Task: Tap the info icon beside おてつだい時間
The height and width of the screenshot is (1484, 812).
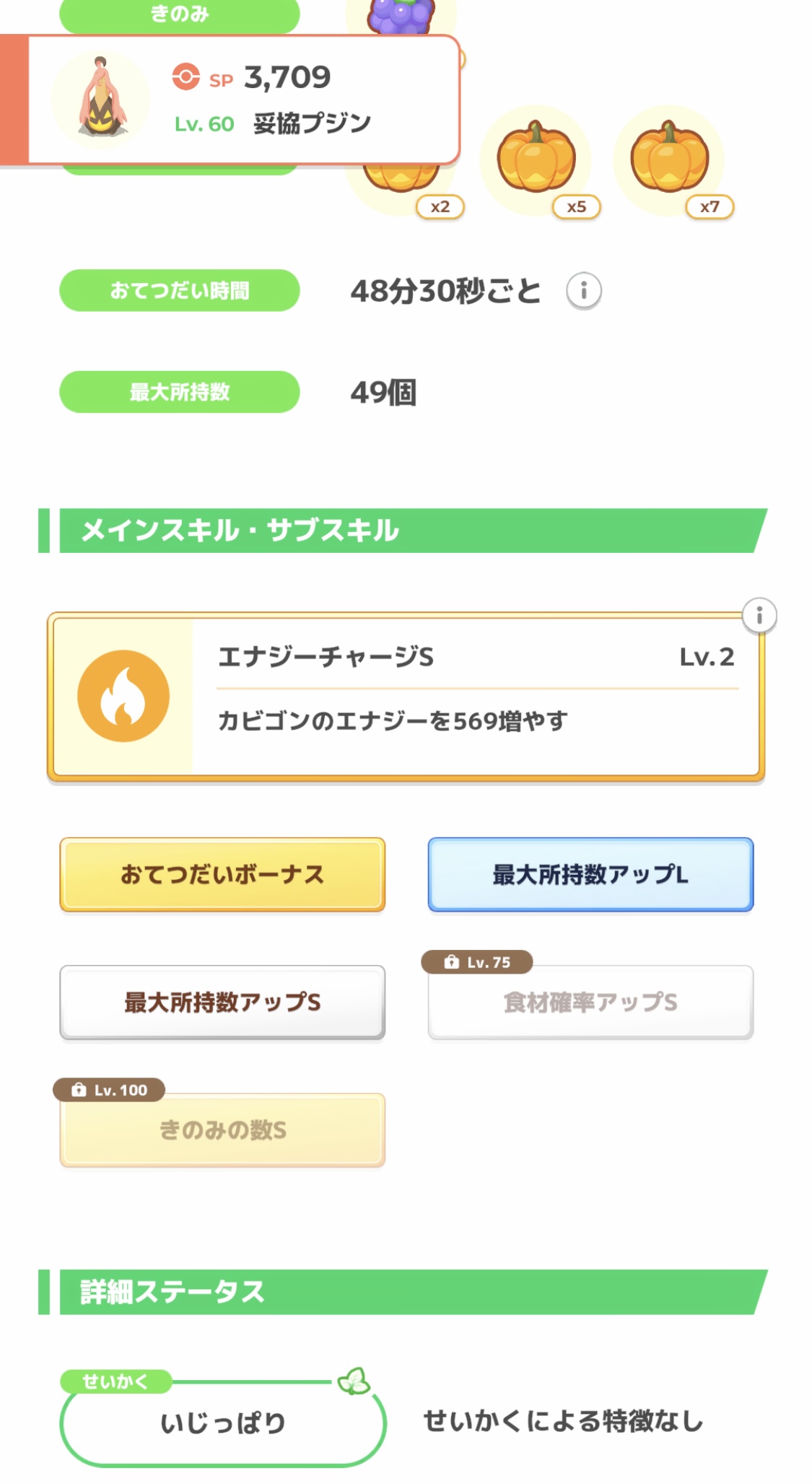Action: (x=583, y=291)
